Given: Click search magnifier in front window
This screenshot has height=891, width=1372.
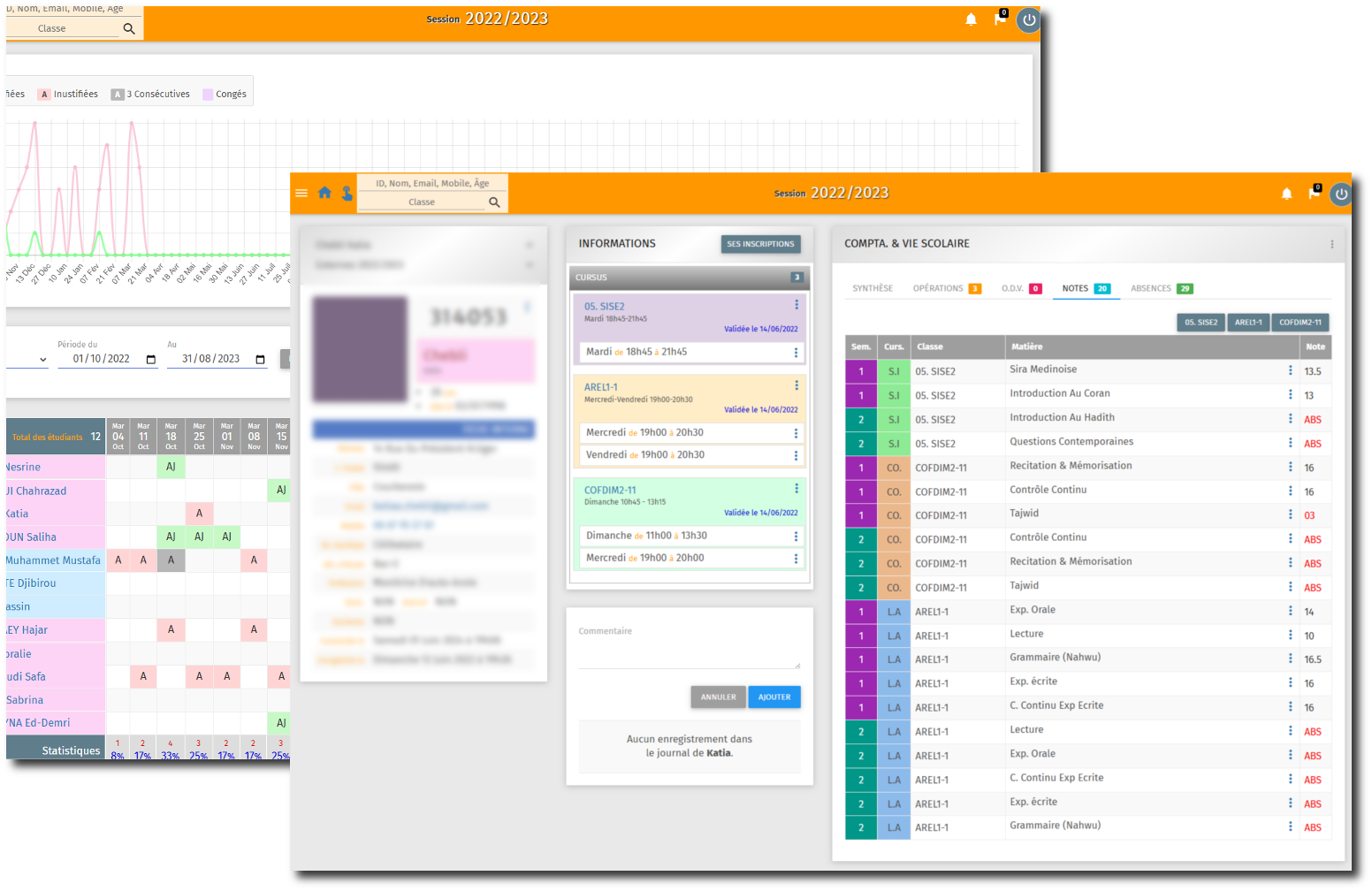Looking at the screenshot, I should (494, 202).
